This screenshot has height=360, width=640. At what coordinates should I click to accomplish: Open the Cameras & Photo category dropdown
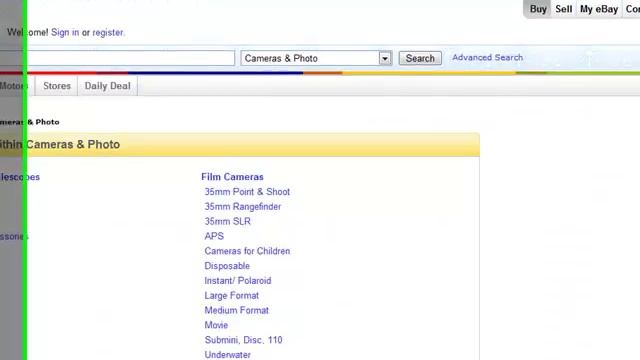pyautogui.click(x=316, y=58)
